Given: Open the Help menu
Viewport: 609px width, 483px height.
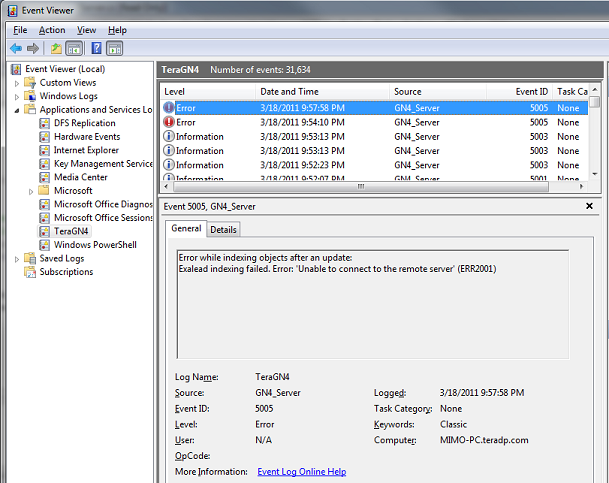Looking at the screenshot, I should (x=117, y=30).
